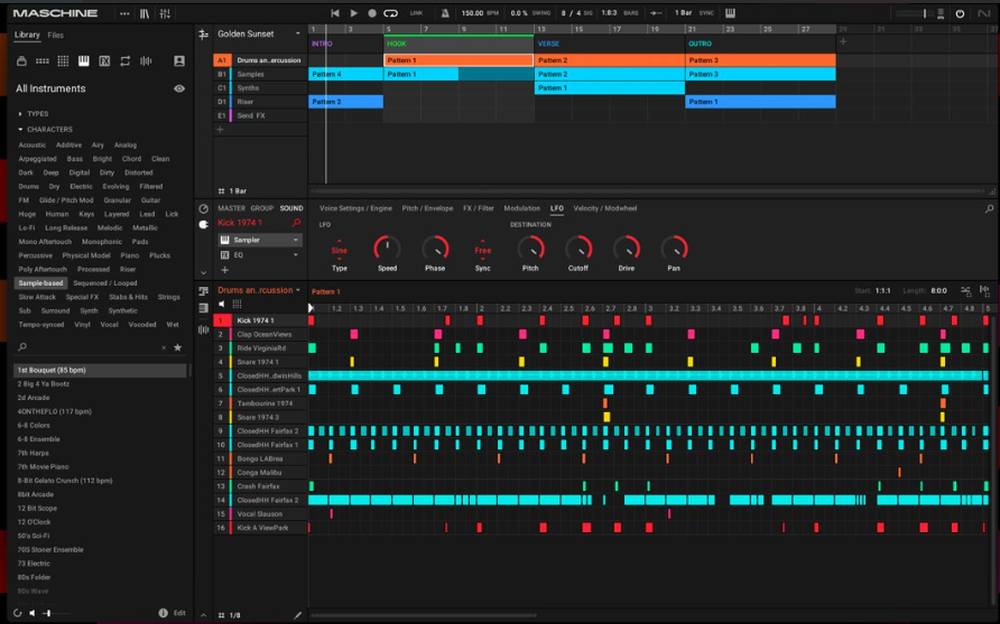Open the EQ plug-in dropdown arrow
This screenshot has height=624, width=1000.
(295, 255)
